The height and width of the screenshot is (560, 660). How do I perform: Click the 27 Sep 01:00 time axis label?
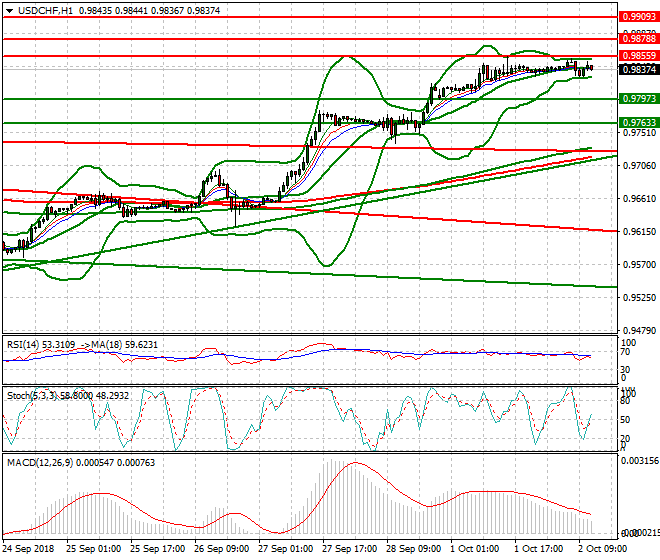coord(285,549)
